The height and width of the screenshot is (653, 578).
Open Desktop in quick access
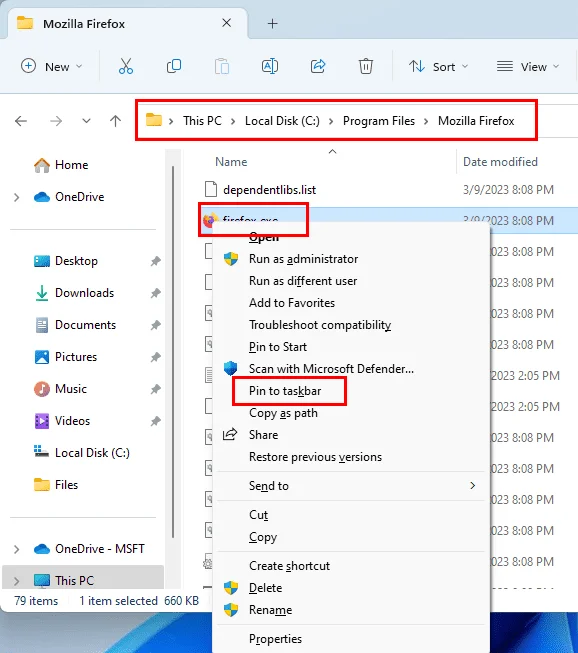coord(66,261)
